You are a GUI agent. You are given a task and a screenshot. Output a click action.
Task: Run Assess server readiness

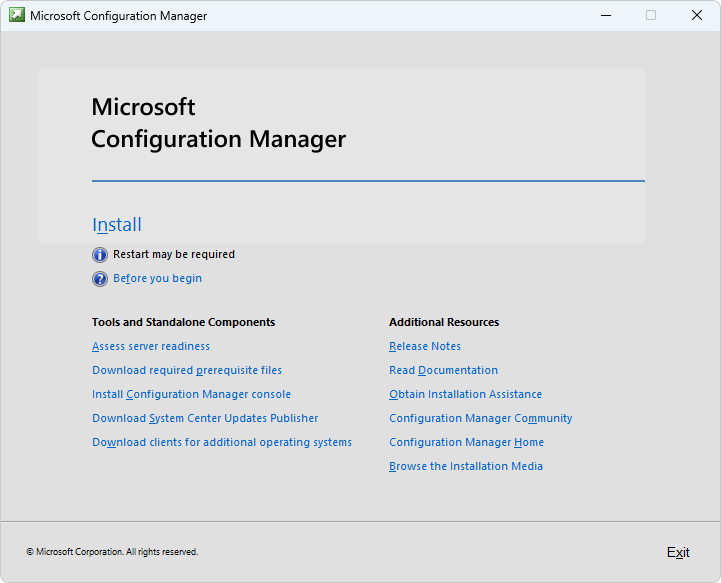click(x=151, y=346)
